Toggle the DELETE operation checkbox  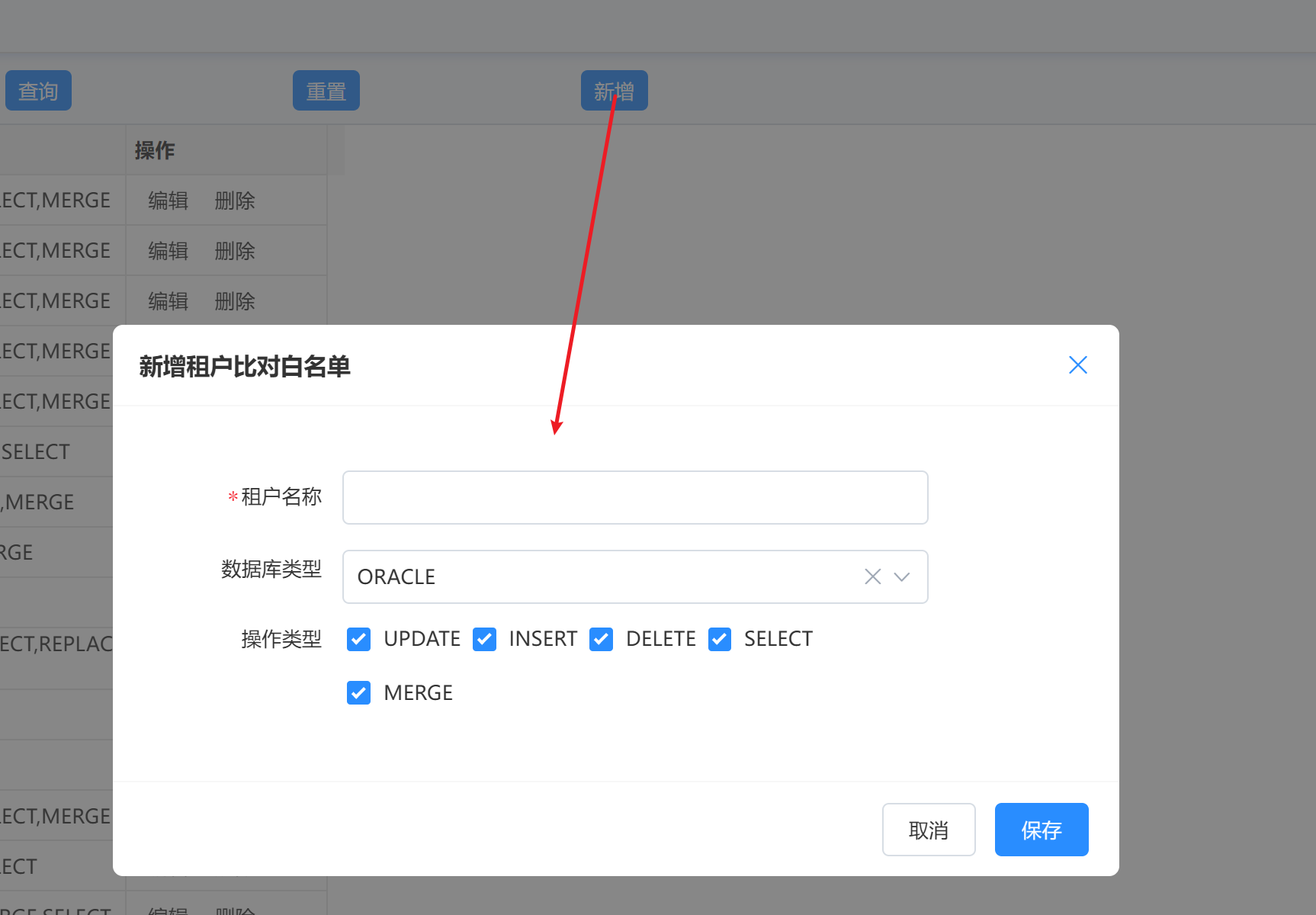tap(601, 639)
